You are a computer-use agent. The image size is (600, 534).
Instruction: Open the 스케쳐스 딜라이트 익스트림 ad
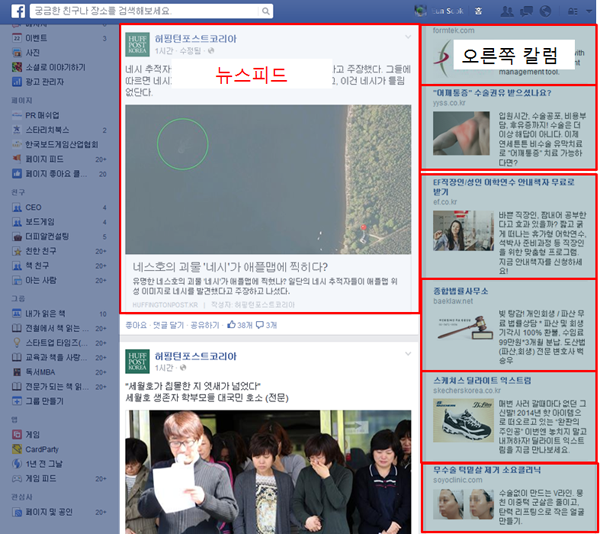coord(482,380)
